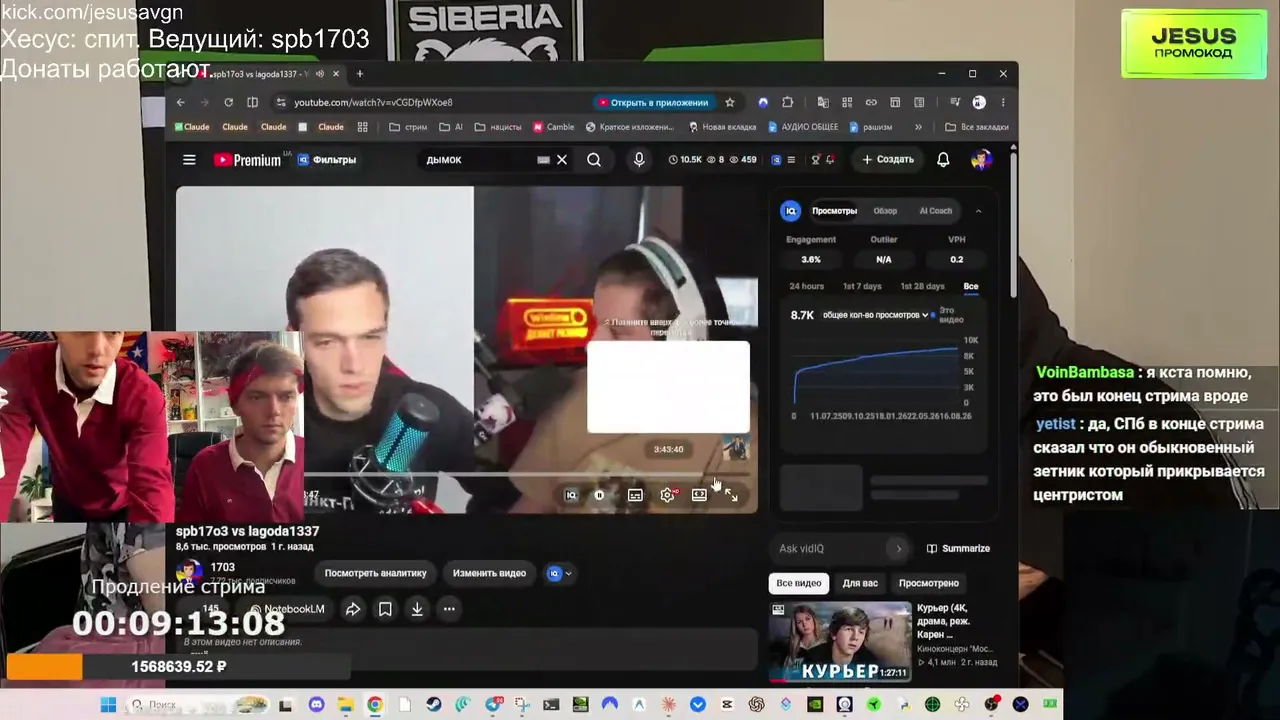Toggle subtitles in the video player
The height and width of the screenshot is (720, 1280).
click(x=635, y=495)
